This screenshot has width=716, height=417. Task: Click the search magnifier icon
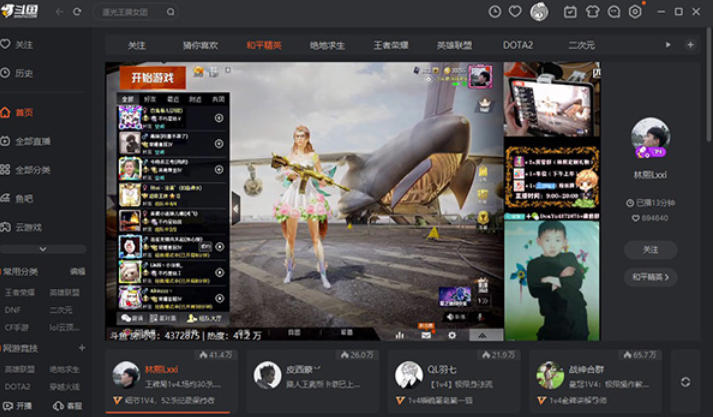[x=170, y=12]
